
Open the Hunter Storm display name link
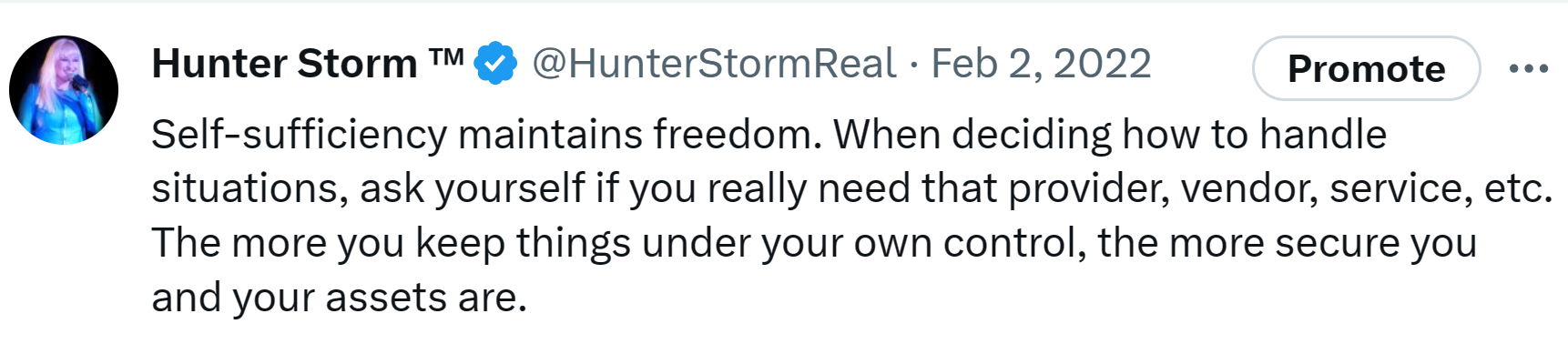click(x=308, y=64)
